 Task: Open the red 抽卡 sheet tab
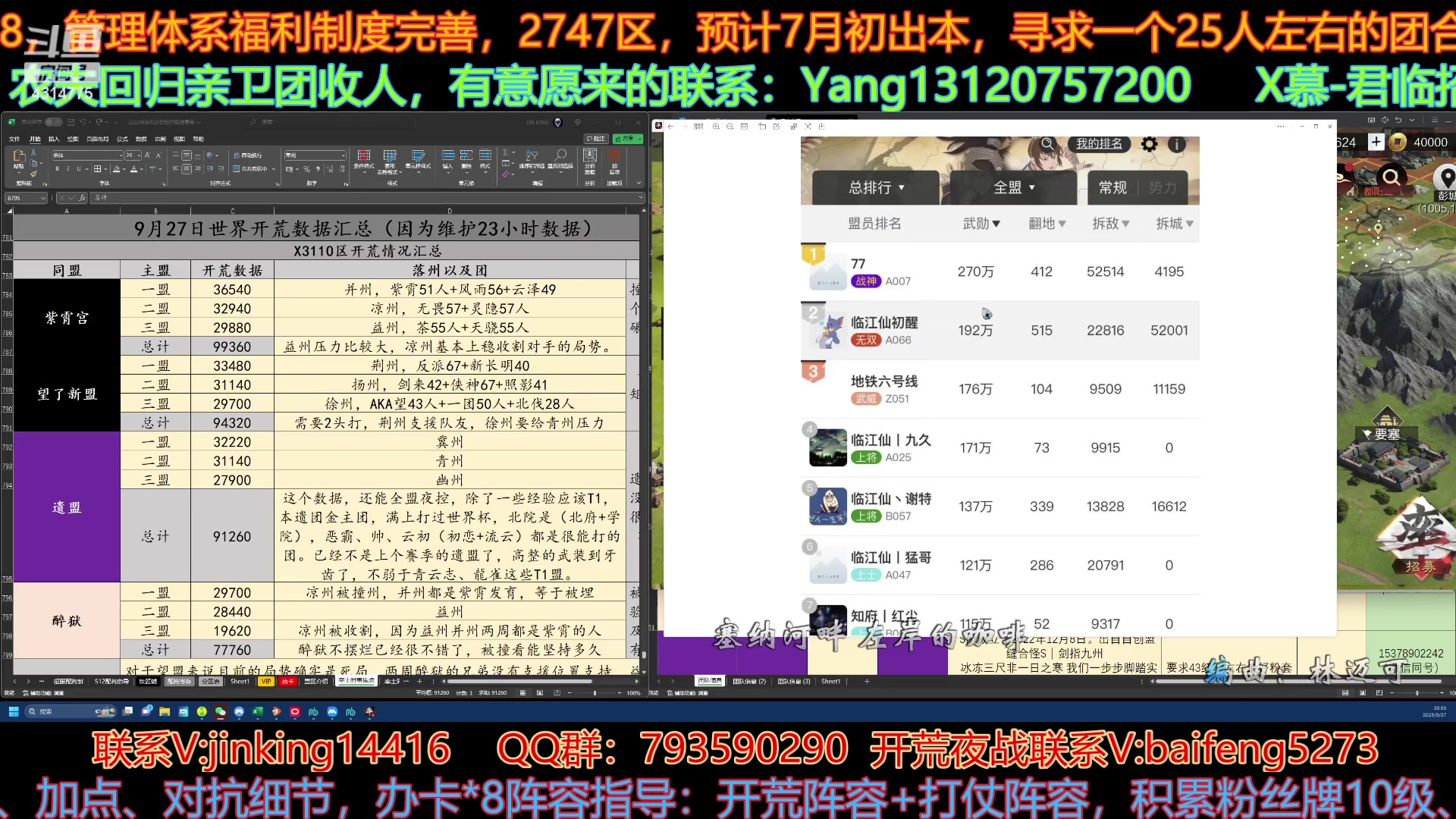[x=287, y=681]
